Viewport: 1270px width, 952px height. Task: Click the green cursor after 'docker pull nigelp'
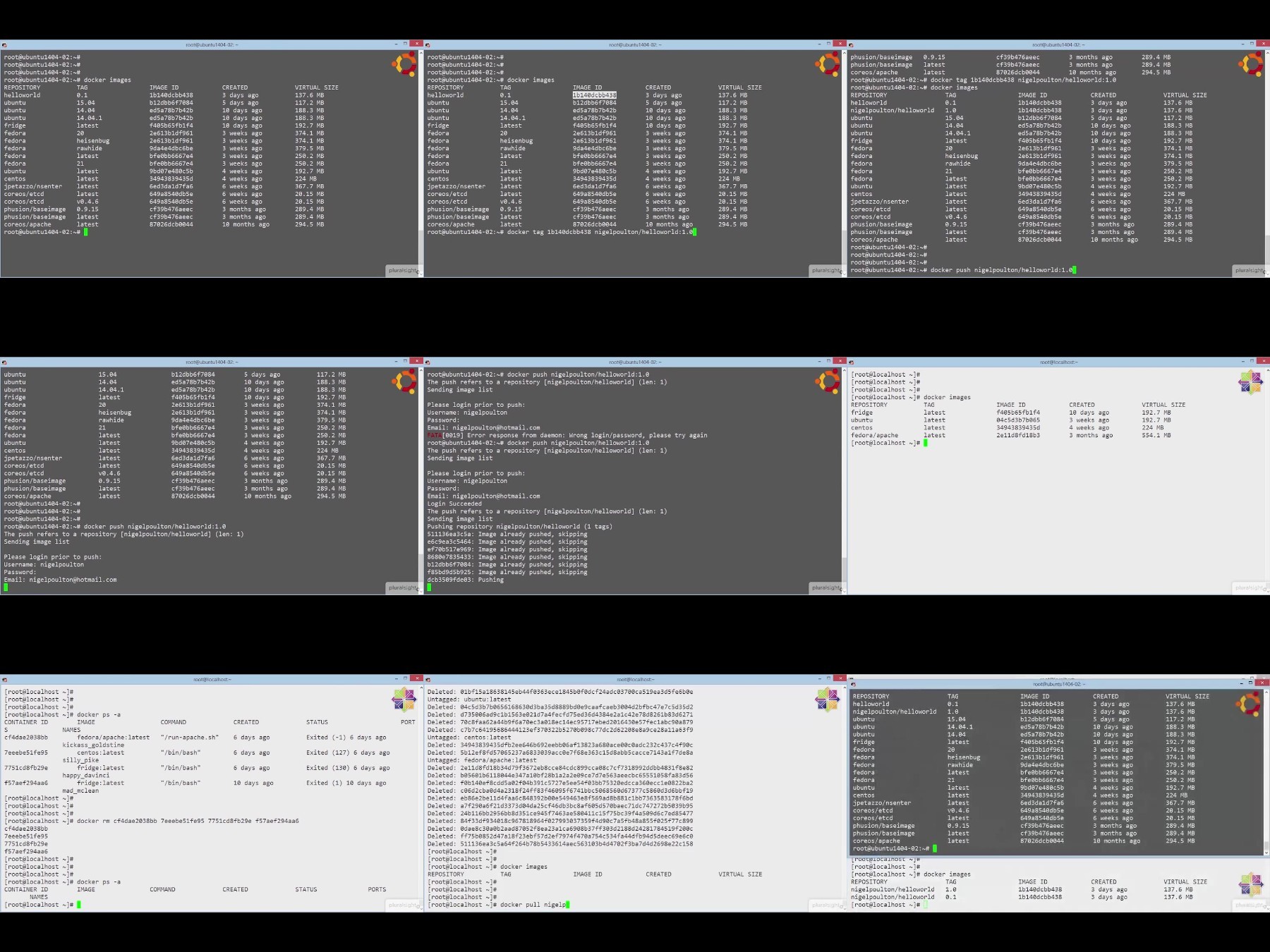pyautogui.click(x=567, y=905)
